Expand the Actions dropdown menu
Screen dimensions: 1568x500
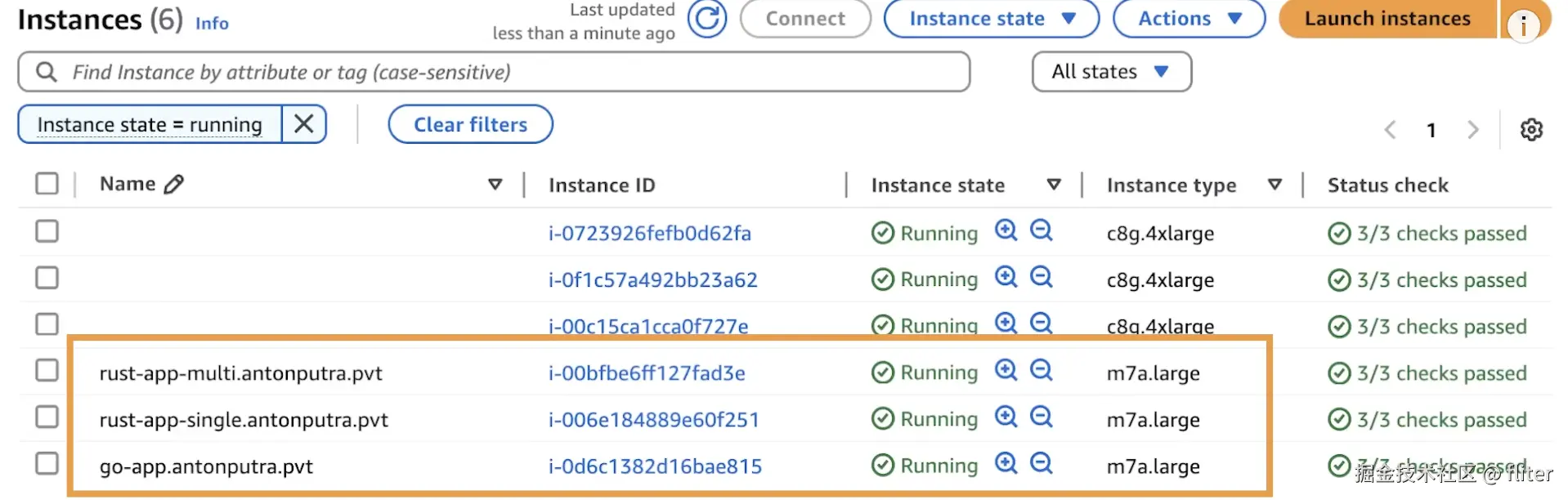coord(1189,19)
